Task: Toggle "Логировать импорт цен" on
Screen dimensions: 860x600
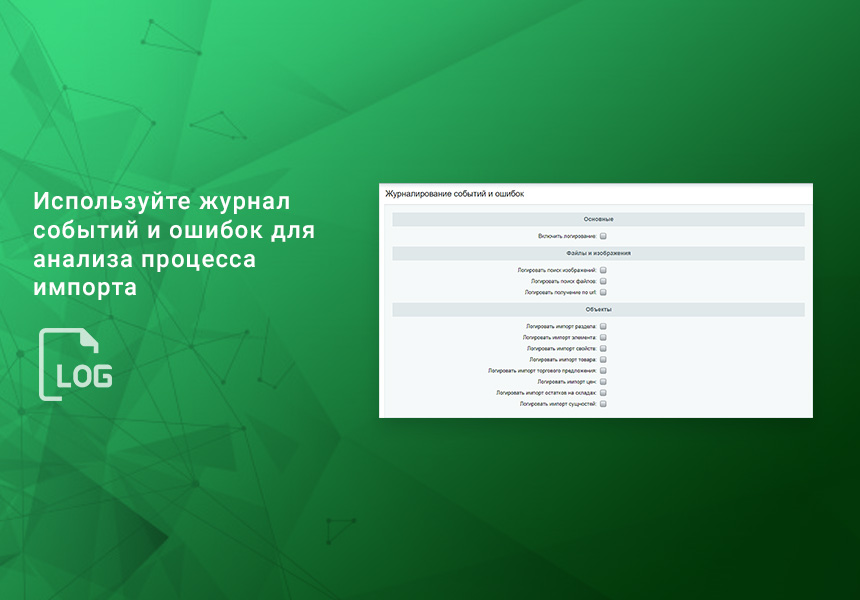Action: pyautogui.click(x=603, y=383)
